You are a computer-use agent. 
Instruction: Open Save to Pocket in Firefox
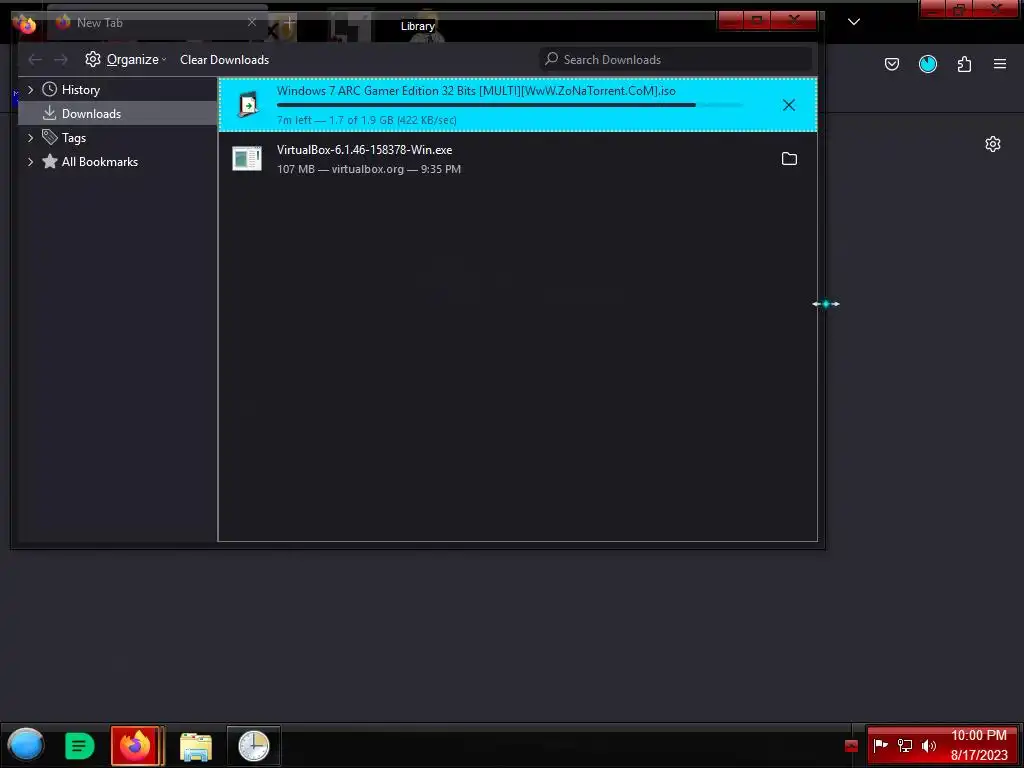891,64
